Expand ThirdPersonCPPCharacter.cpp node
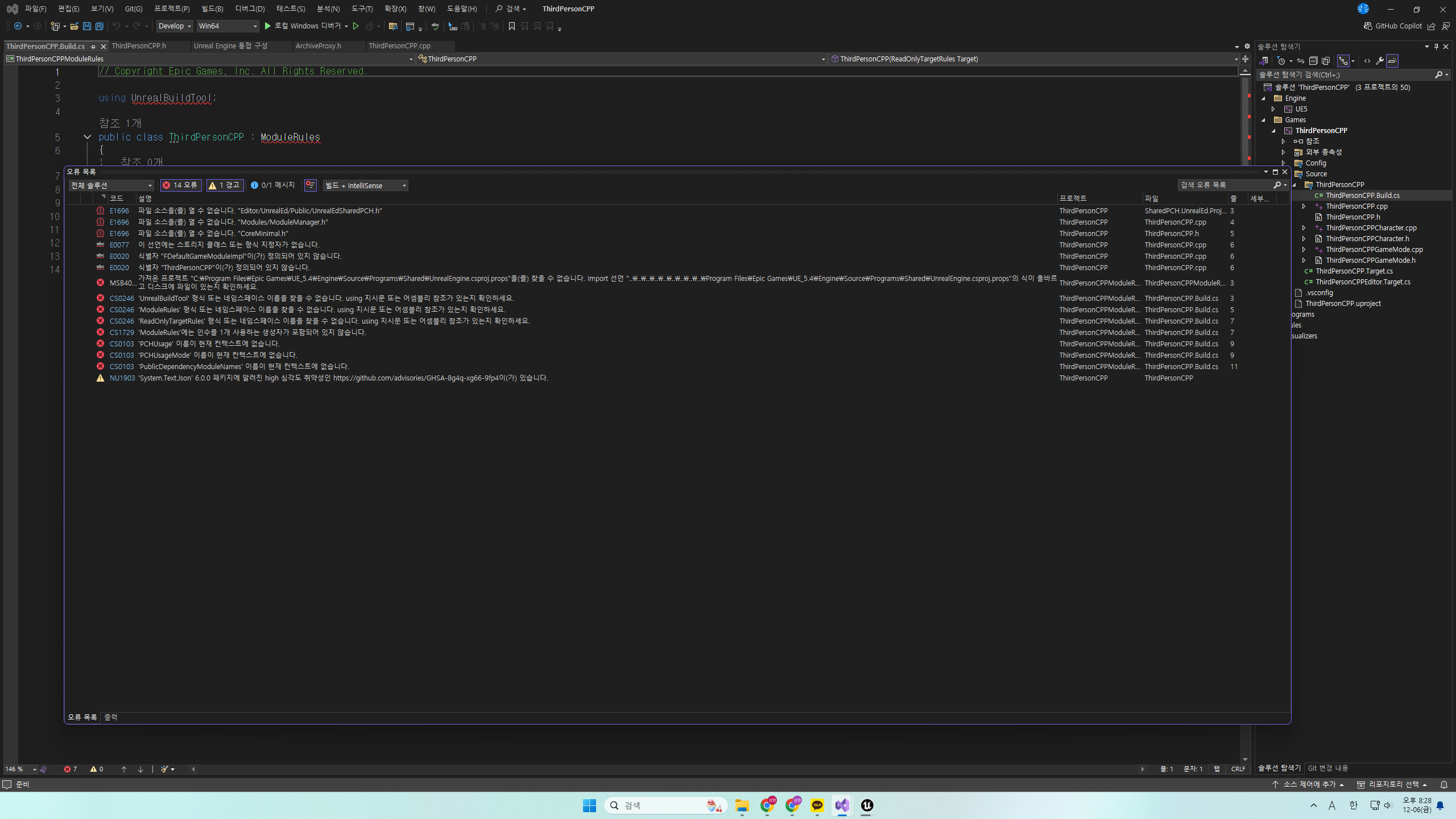 pyautogui.click(x=1304, y=228)
